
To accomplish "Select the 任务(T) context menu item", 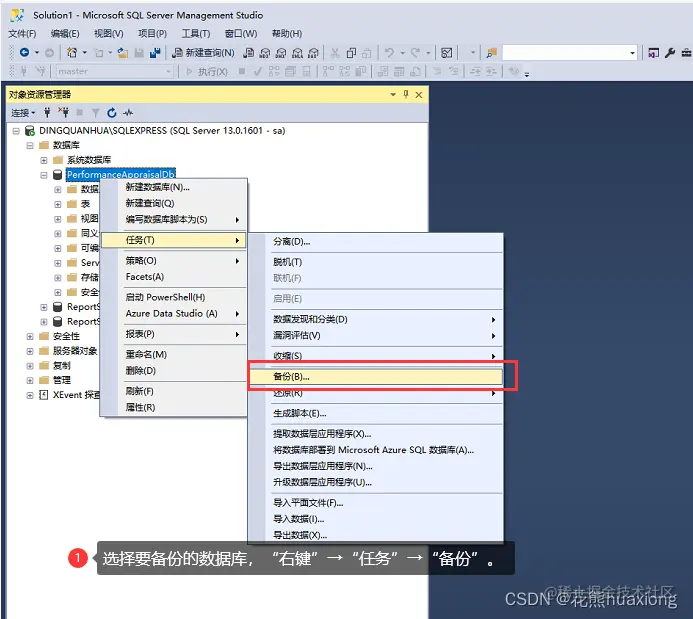I will coord(173,240).
